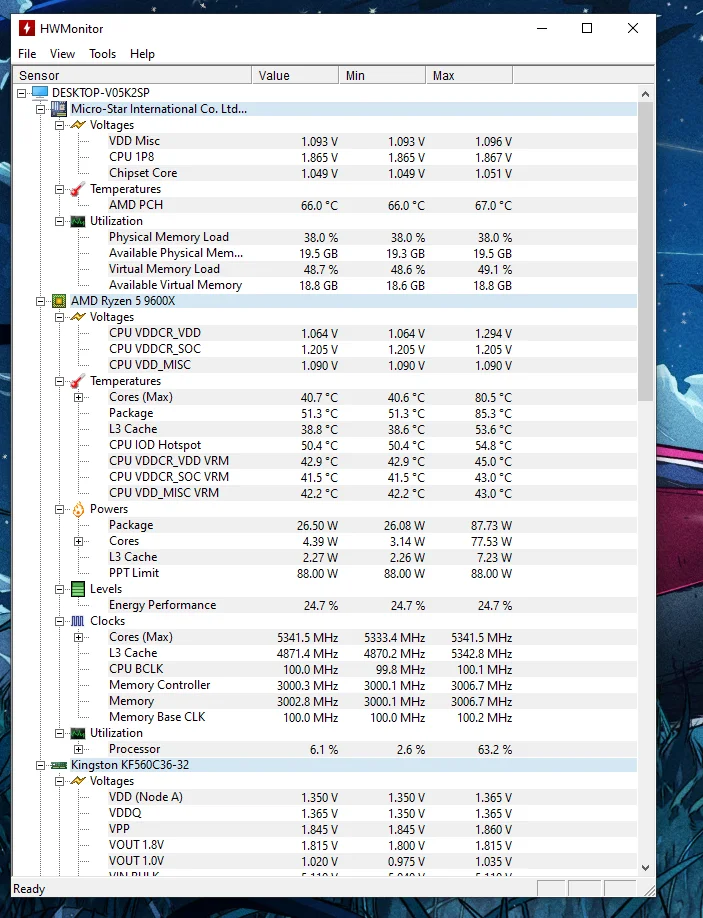Click the AMD Ryzen 5 9600X chip icon
The height and width of the screenshot is (918, 703).
pyautogui.click(x=59, y=301)
